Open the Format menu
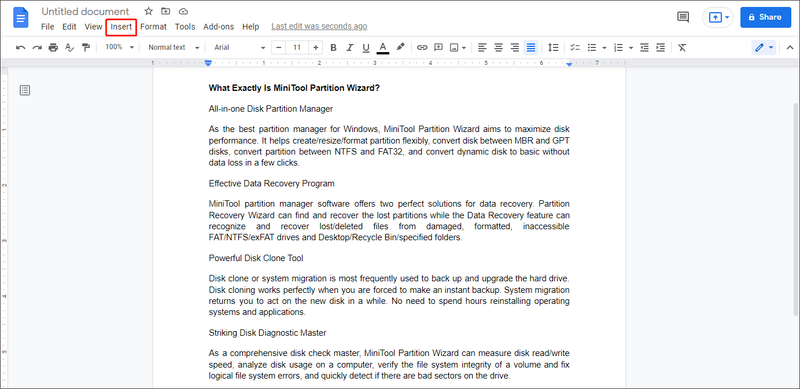Viewport: 800px width, 389px height. [154, 27]
